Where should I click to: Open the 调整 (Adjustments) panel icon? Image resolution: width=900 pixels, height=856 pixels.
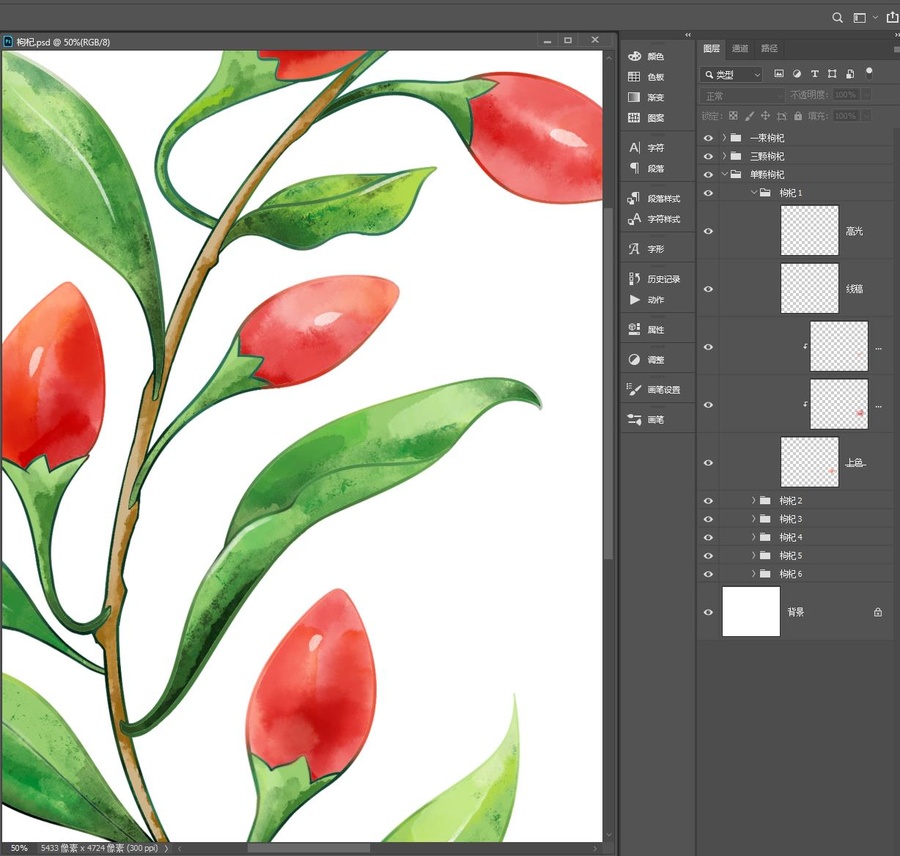634,359
